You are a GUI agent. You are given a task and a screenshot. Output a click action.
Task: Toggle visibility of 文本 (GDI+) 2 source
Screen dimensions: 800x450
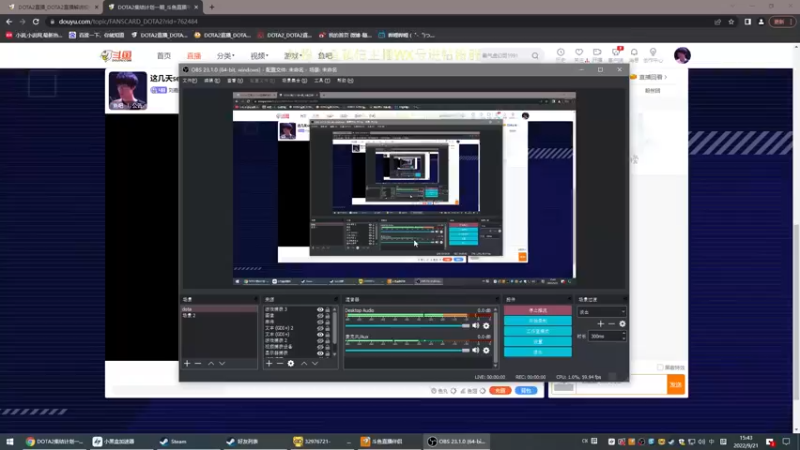[x=320, y=328]
